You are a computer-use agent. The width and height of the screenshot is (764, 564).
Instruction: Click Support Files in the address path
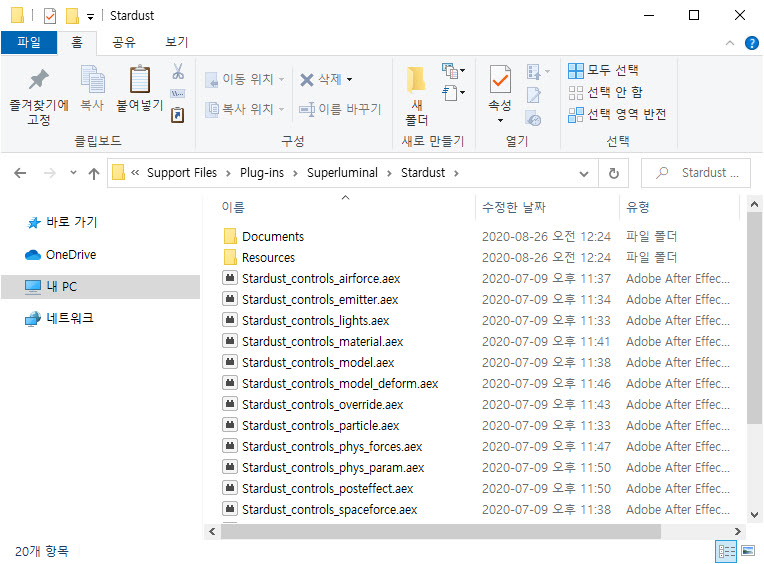coord(182,173)
